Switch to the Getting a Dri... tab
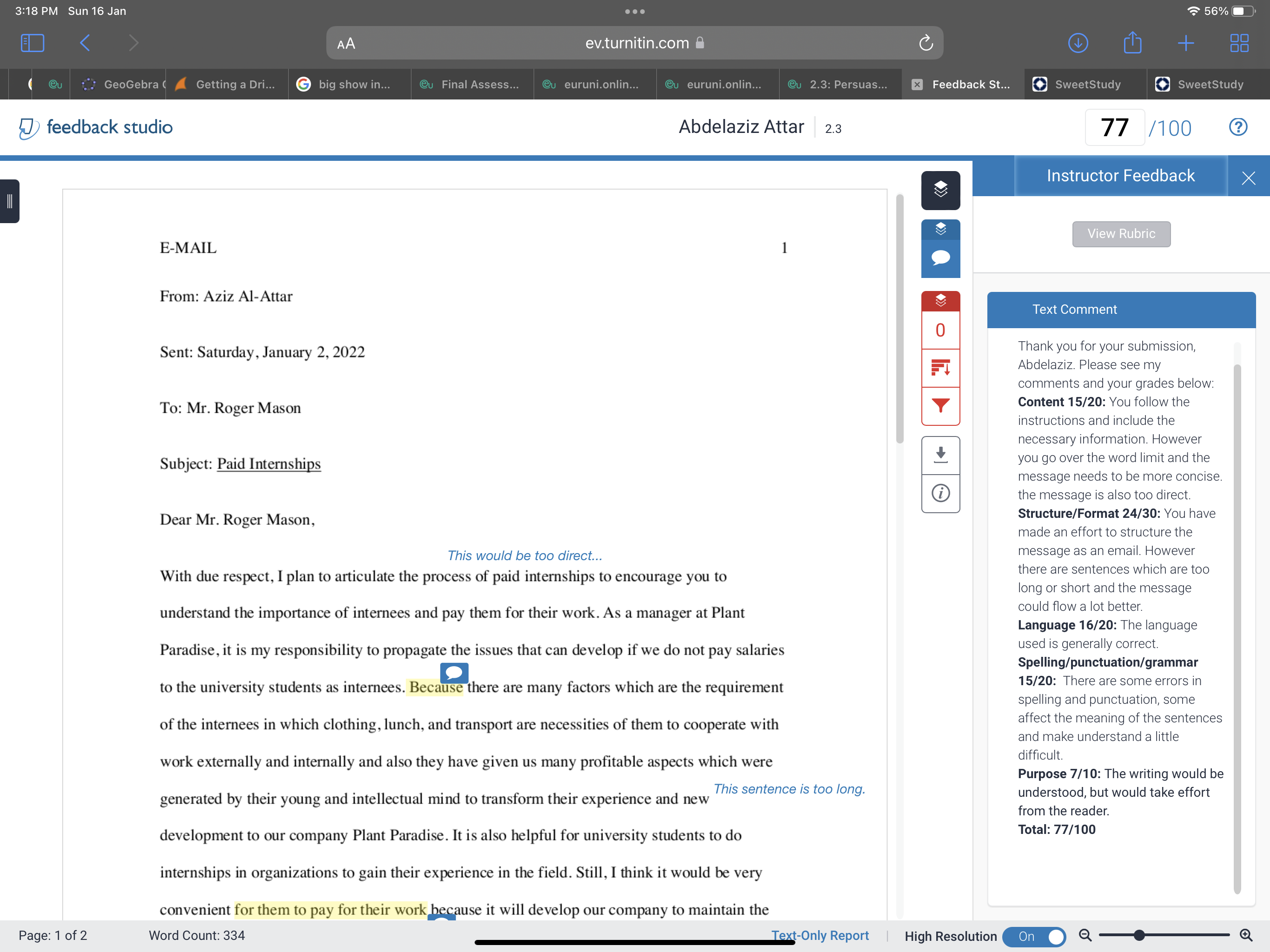This screenshot has height=952, width=1270. [227, 85]
